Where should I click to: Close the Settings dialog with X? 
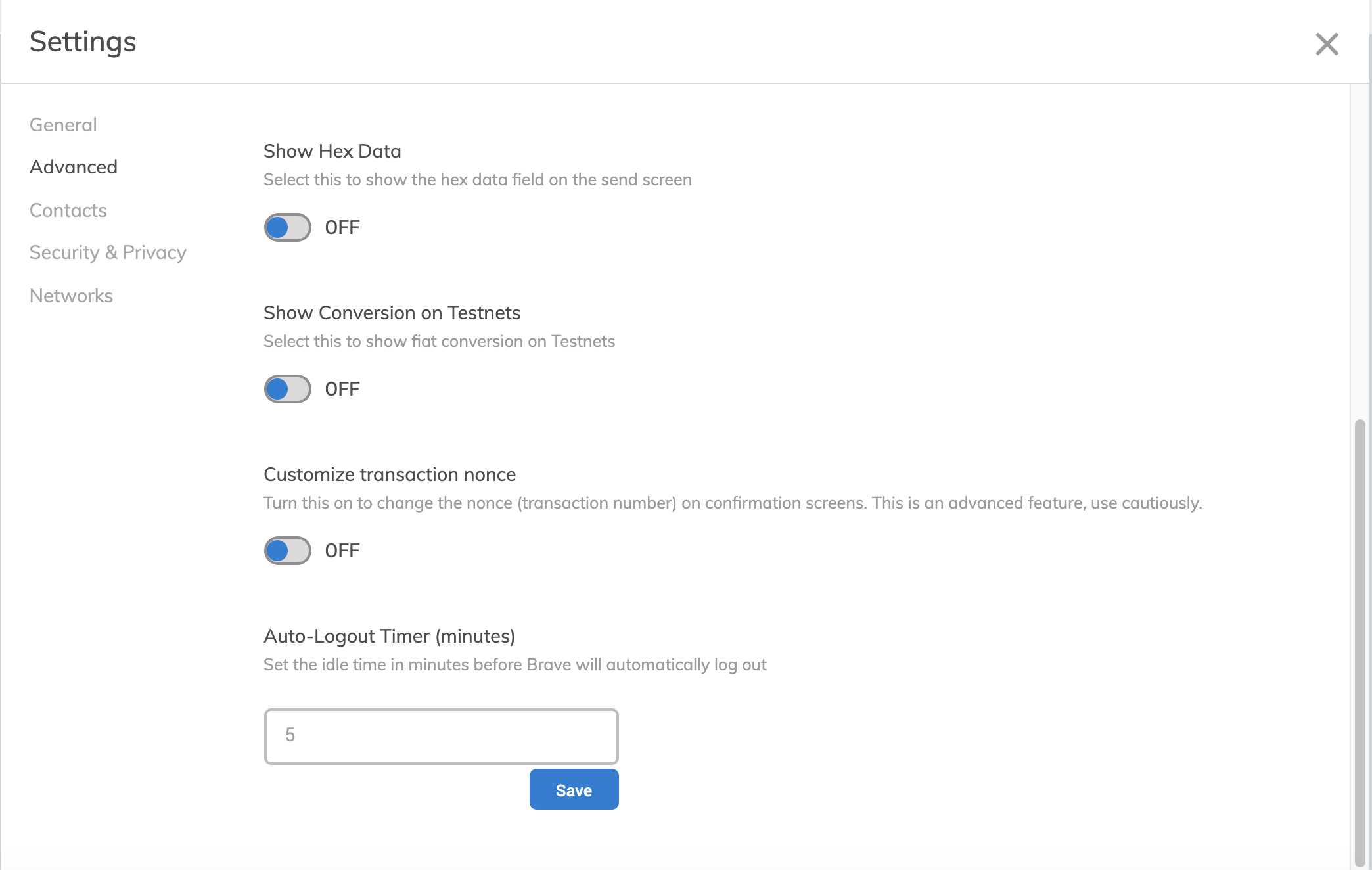(x=1327, y=44)
